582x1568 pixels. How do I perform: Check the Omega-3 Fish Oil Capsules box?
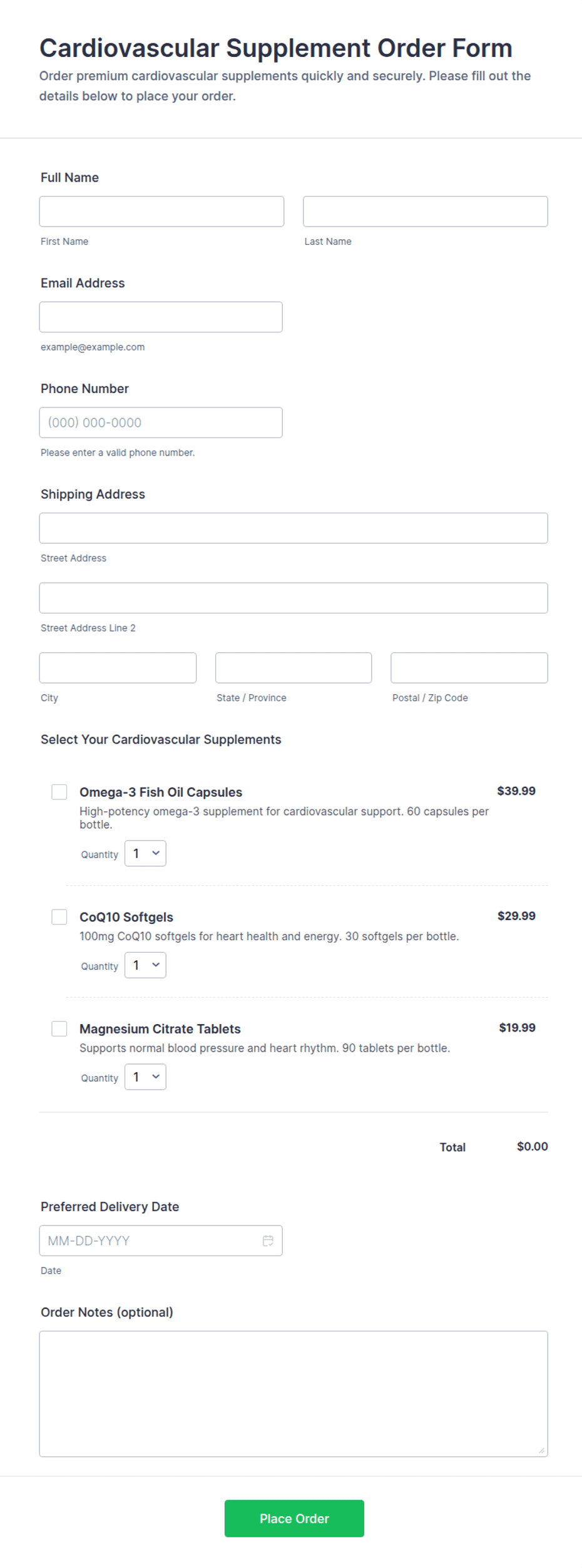[x=59, y=792]
